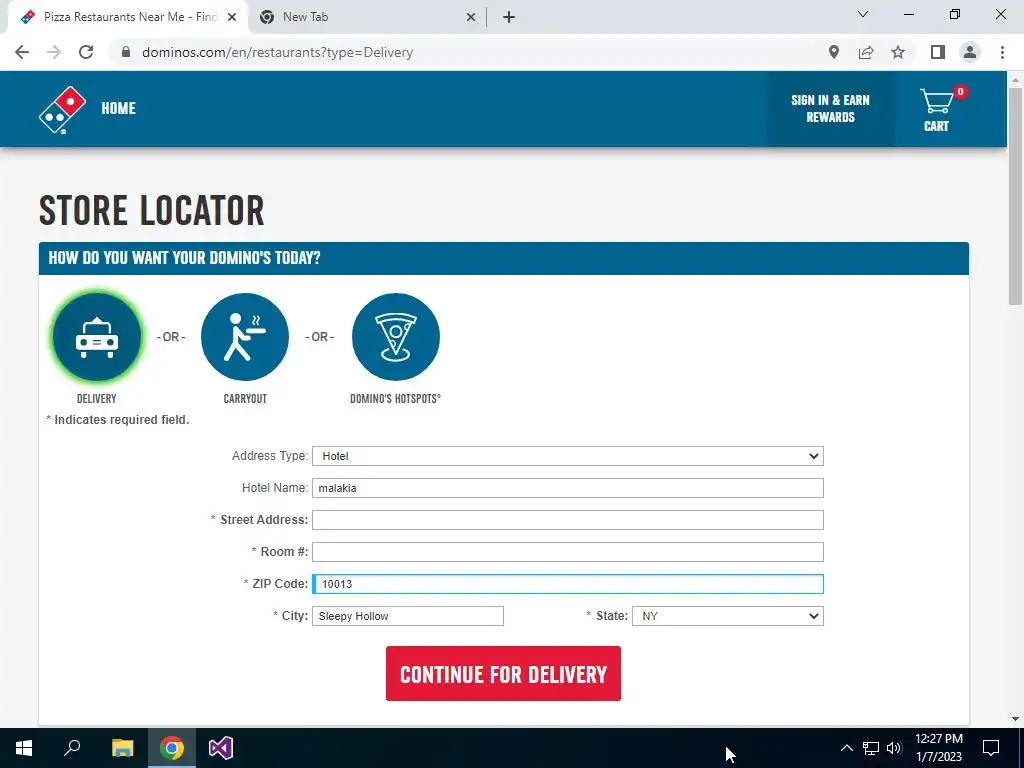This screenshot has width=1024, height=768.
Task: Open the Chrome three-dot menu
Action: click(x=1002, y=52)
